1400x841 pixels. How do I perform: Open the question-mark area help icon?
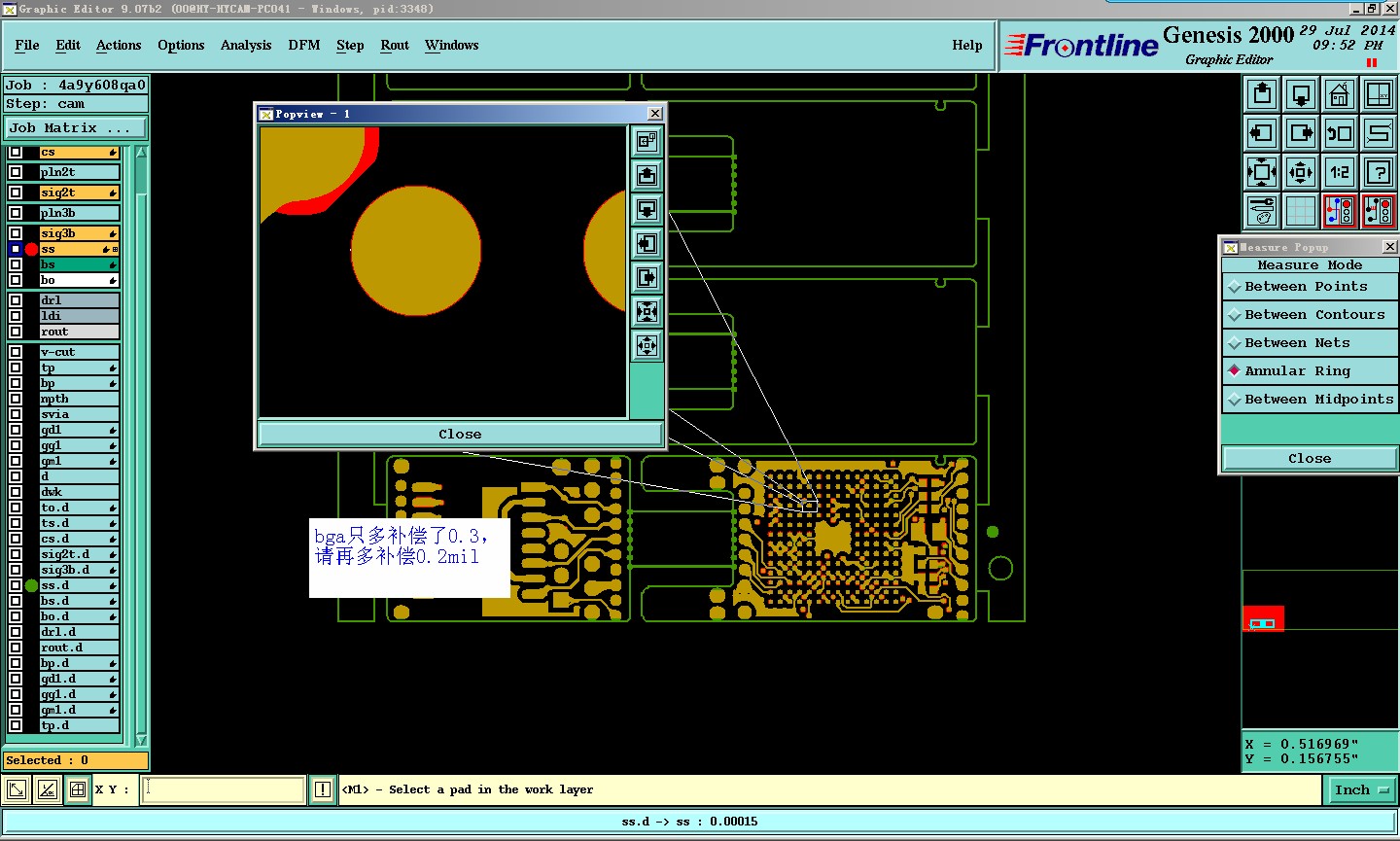click(1379, 172)
